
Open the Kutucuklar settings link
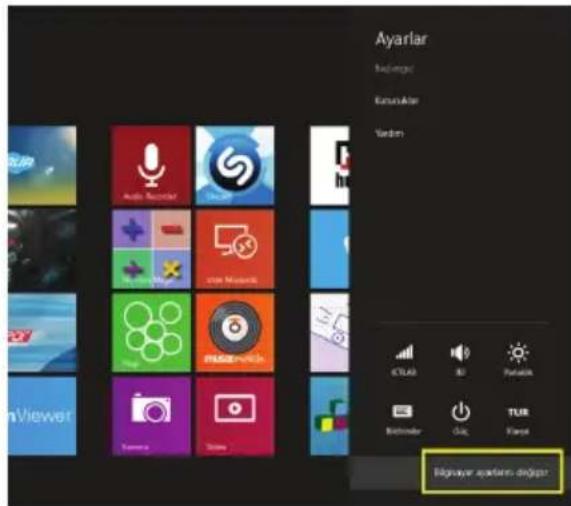pyautogui.click(x=397, y=100)
